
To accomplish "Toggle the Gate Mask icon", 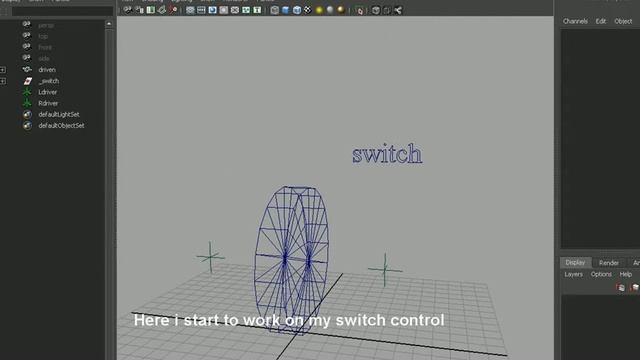I will pos(223,10).
